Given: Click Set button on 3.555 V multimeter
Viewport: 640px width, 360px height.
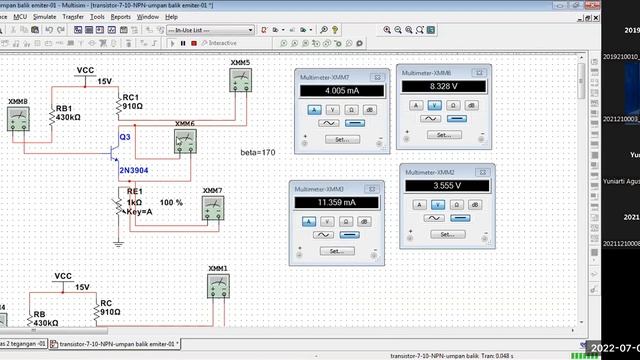Looking at the screenshot, I should (x=448, y=235).
